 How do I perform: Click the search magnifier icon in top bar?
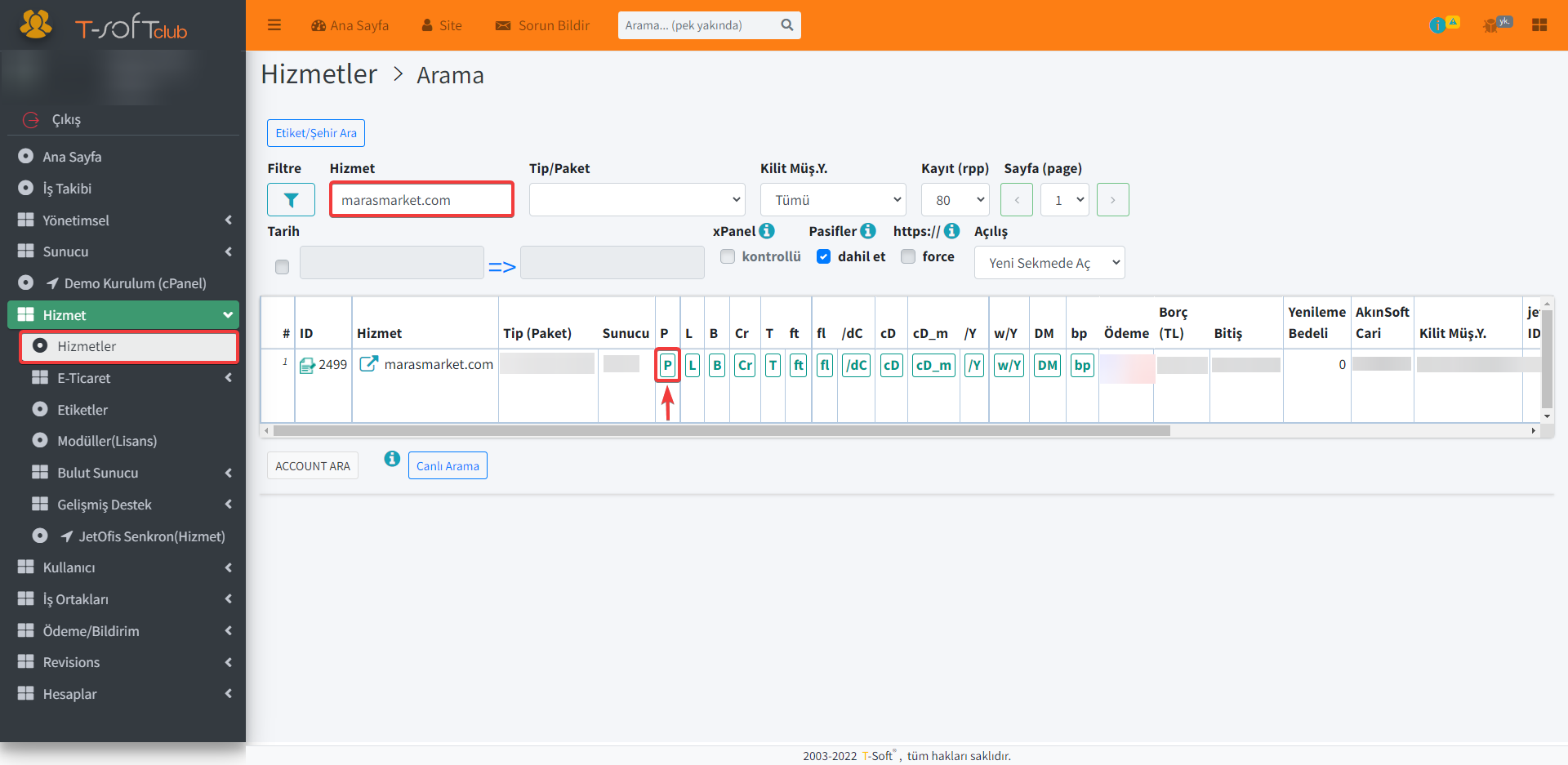[786, 25]
